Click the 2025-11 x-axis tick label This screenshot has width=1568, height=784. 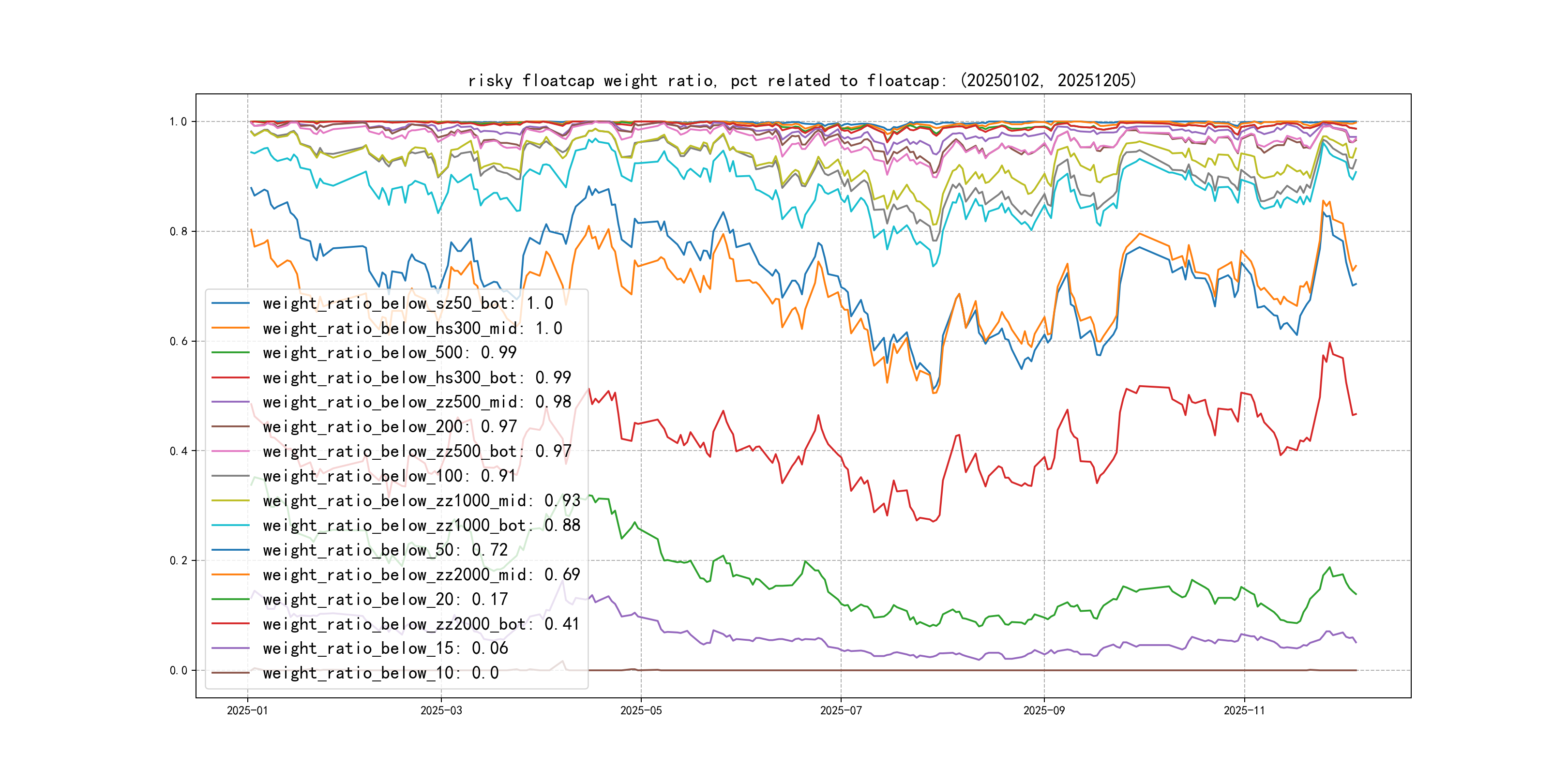pos(1244,710)
